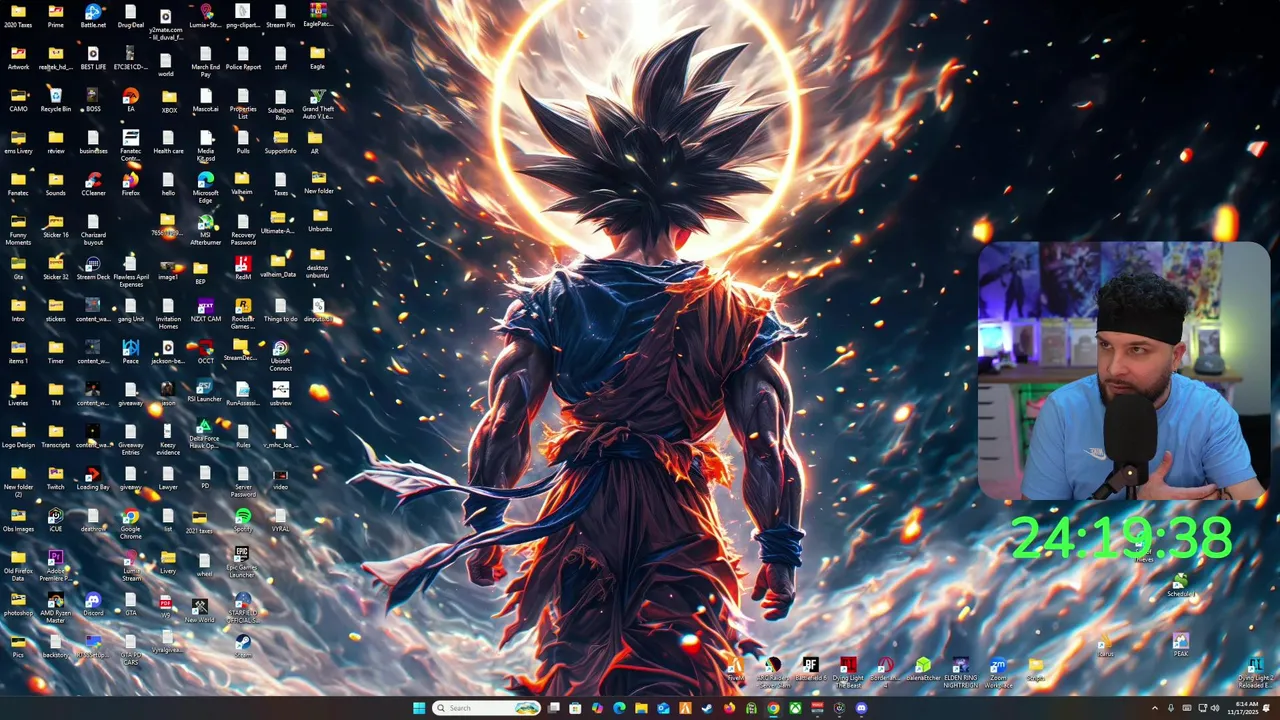Screen dimensions: 1280x720
Task: Open Steam from the taskbar
Action: (x=707, y=708)
